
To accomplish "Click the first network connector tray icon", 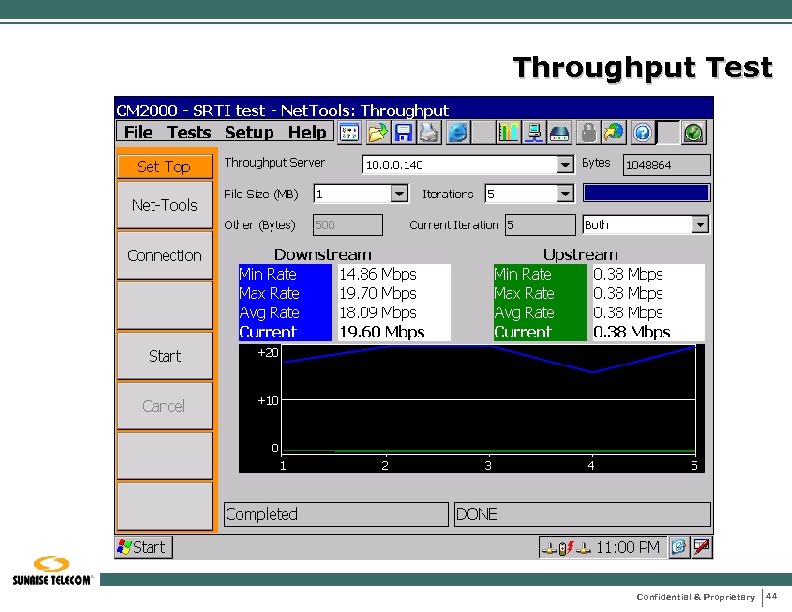I will click(549, 548).
